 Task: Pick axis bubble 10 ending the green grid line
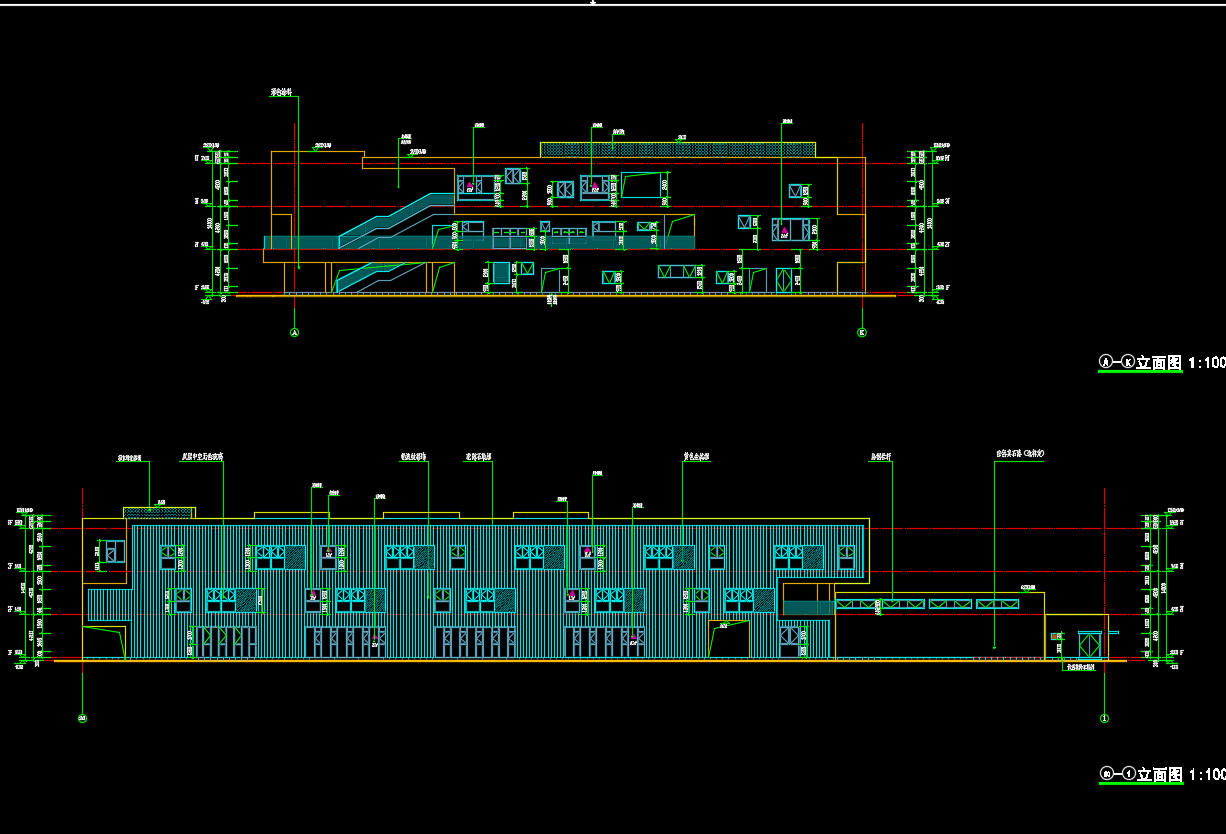point(82,718)
